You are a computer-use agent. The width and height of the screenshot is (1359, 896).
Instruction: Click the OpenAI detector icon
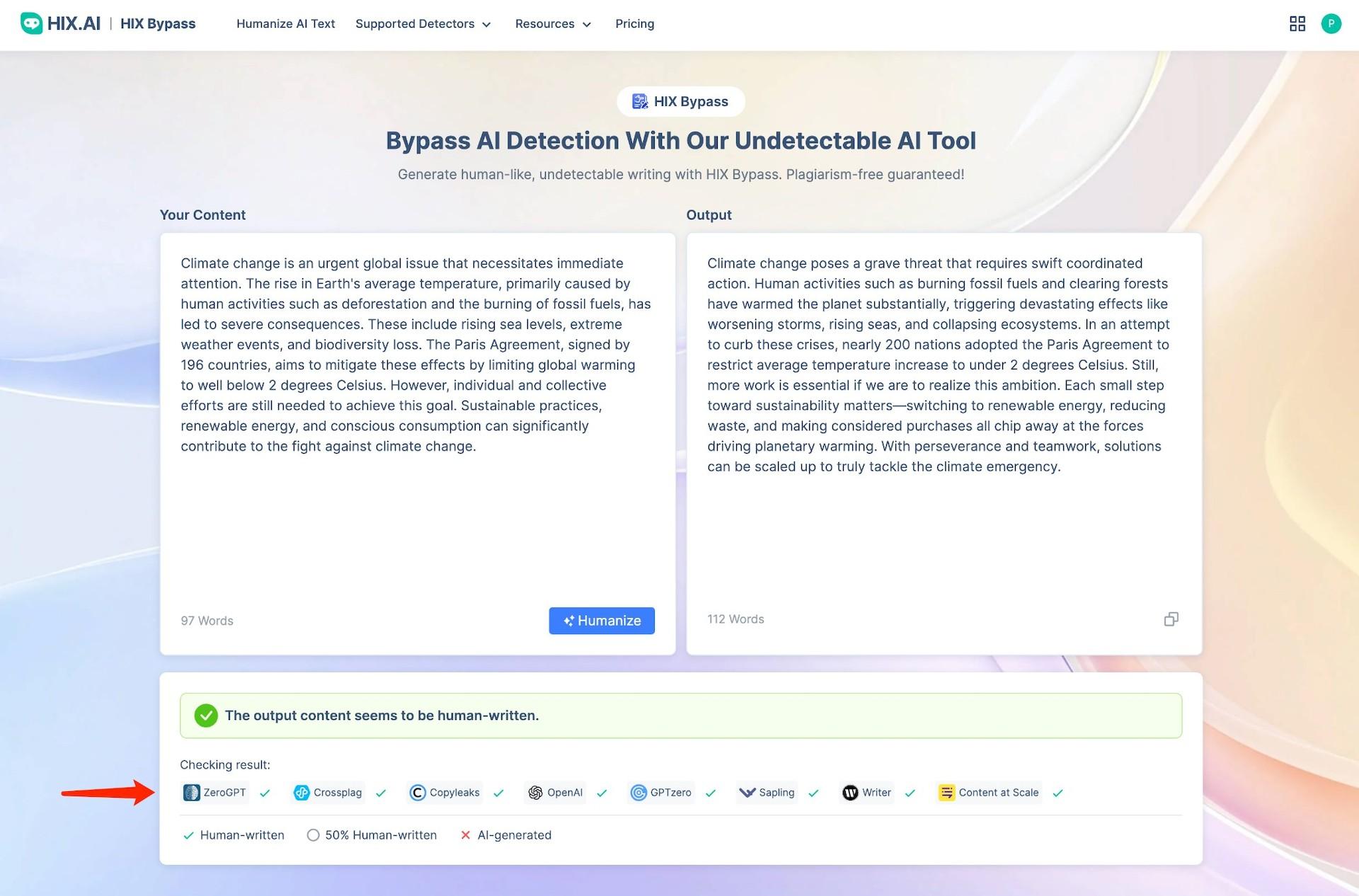[535, 793]
